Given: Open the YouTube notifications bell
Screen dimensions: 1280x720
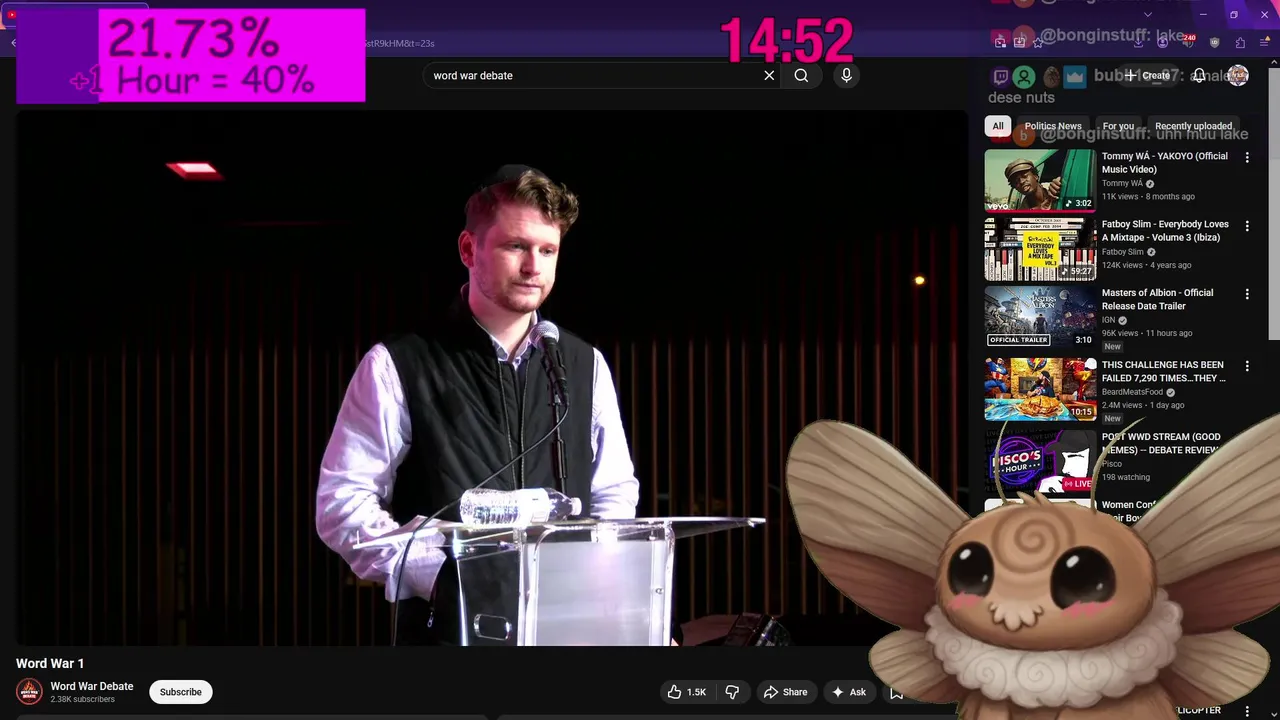Looking at the screenshot, I should pyautogui.click(x=1199, y=76).
